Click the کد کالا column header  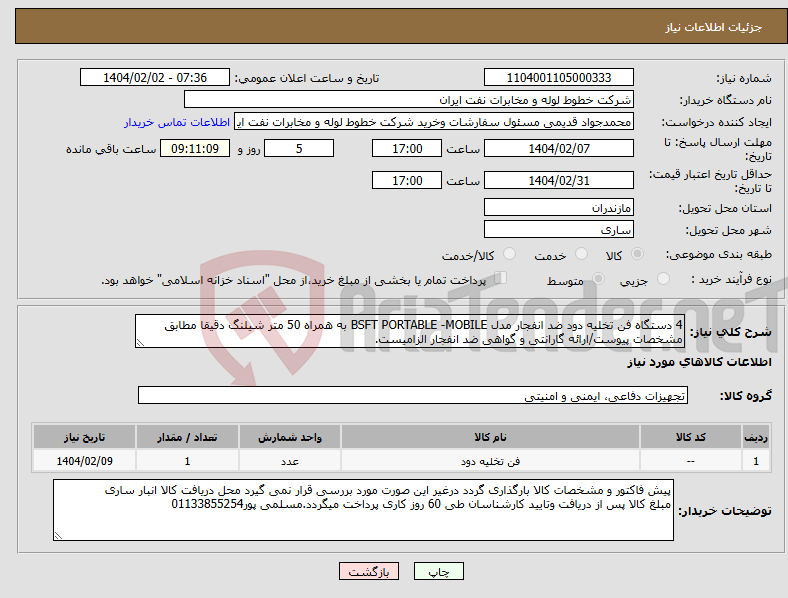click(691, 437)
